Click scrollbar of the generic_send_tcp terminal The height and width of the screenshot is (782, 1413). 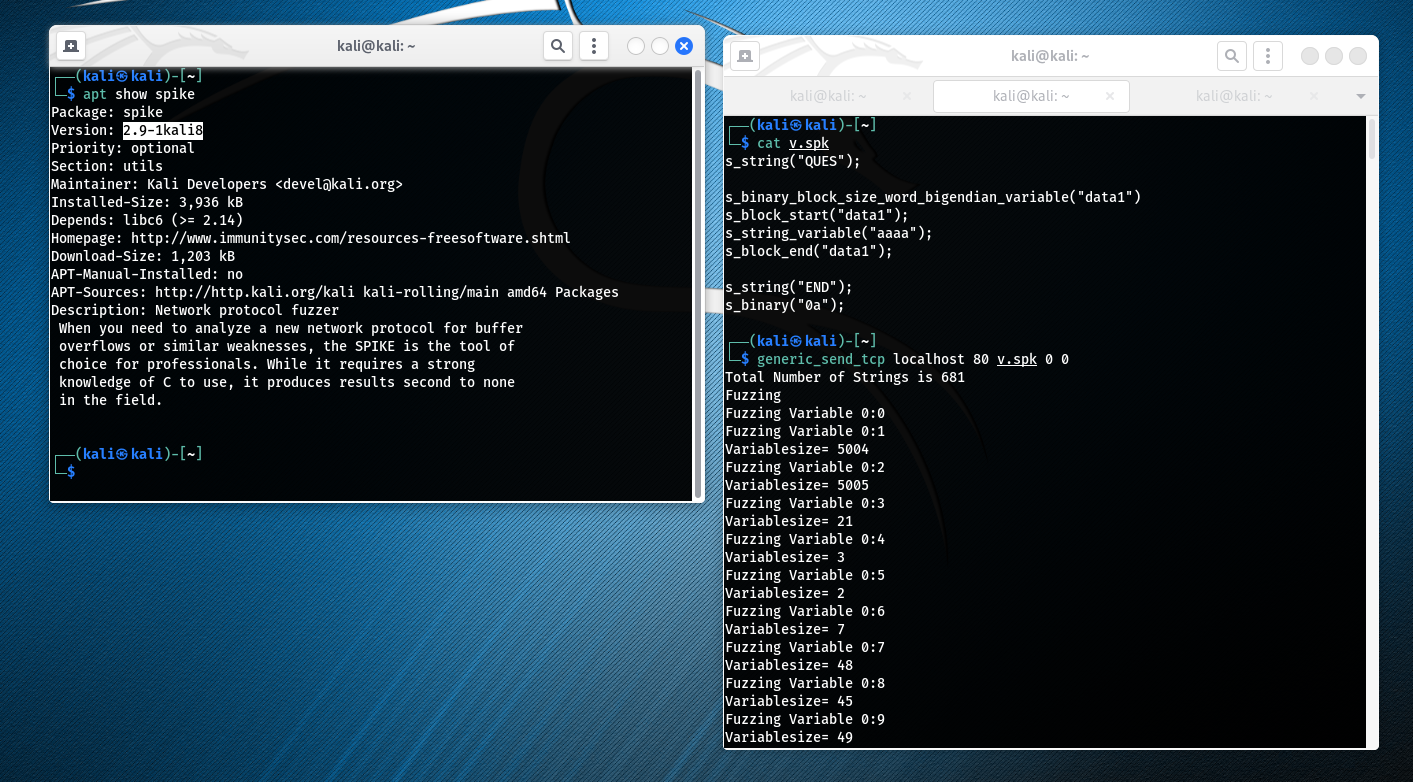pos(1372,140)
